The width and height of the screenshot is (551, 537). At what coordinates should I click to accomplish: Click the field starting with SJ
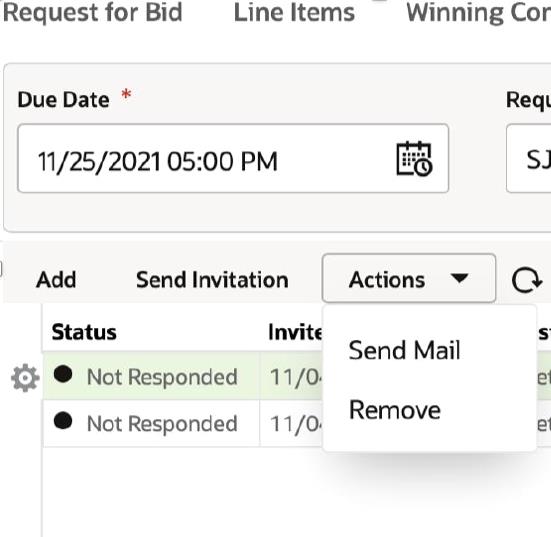tap(529, 158)
